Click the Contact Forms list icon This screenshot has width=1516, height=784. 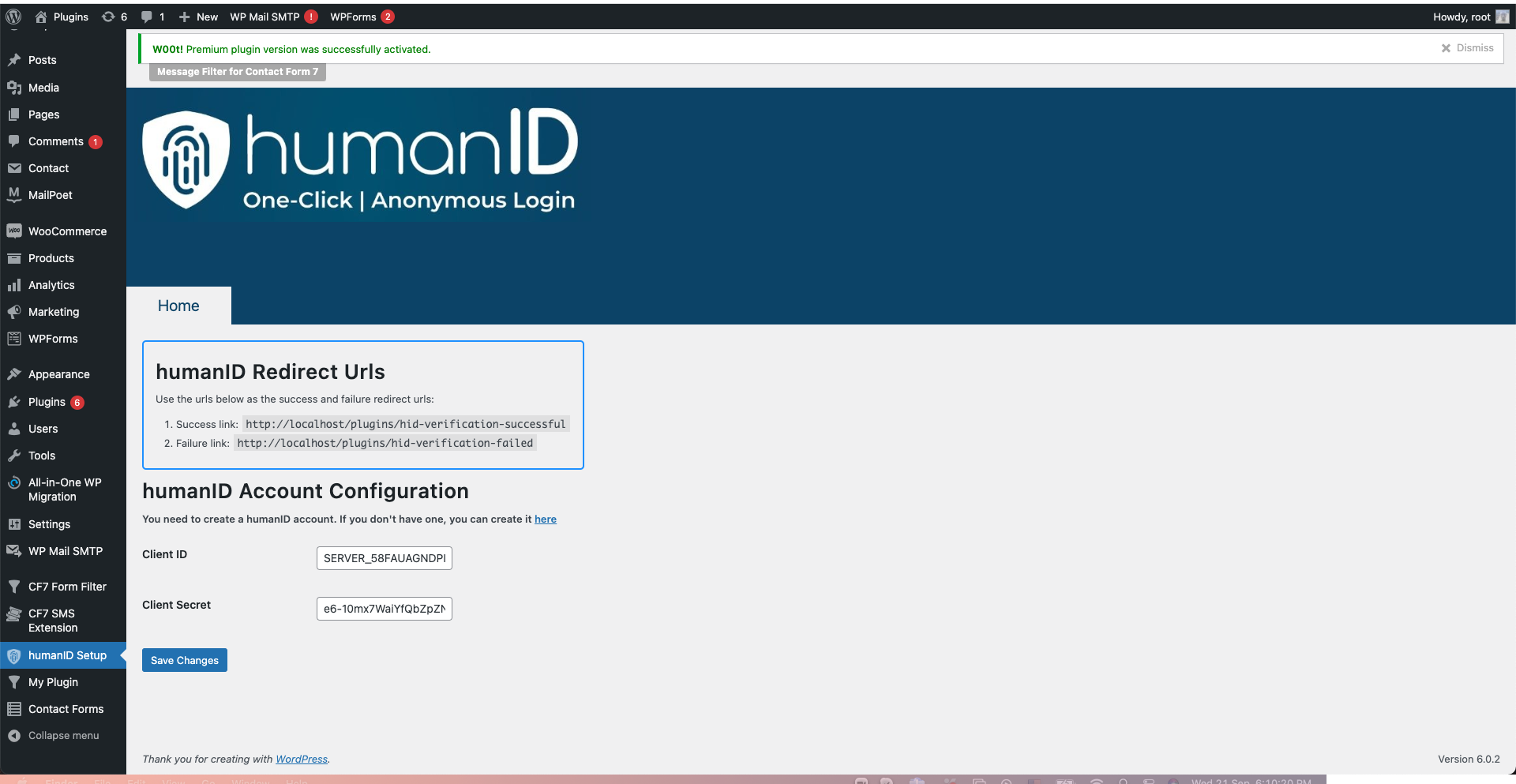coord(14,709)
